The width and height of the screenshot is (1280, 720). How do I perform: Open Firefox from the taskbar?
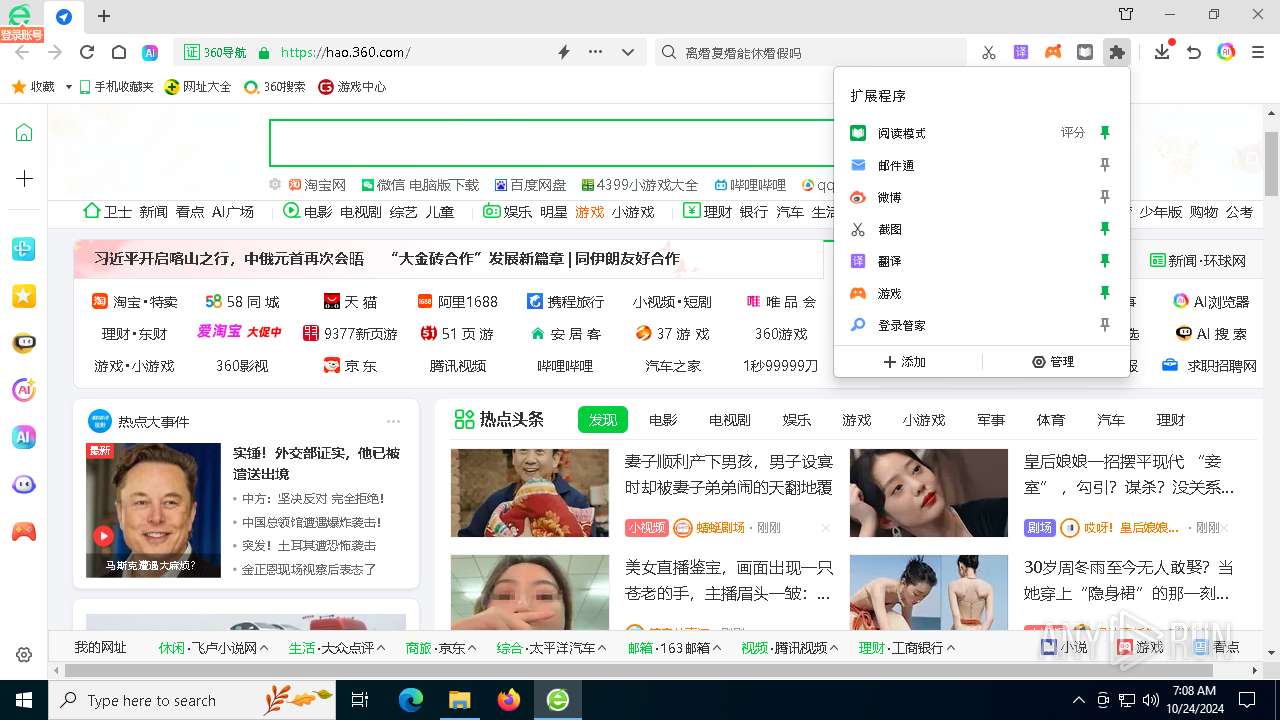(509, 700)
